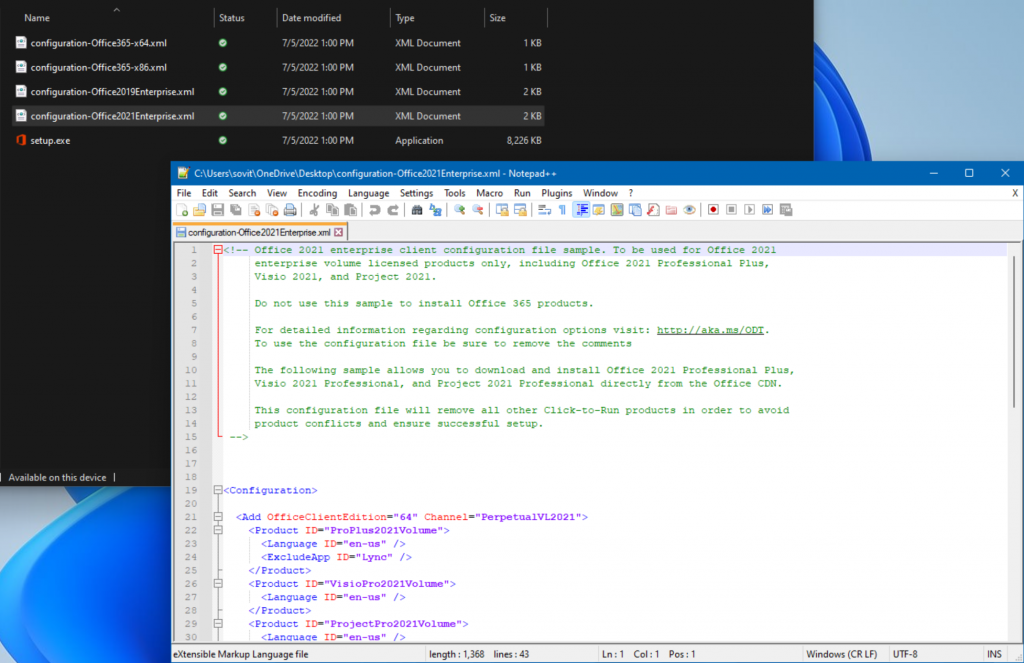Open the Plugins menu
The width and height of the screenshot is (1024, 663).
point(556,193)
